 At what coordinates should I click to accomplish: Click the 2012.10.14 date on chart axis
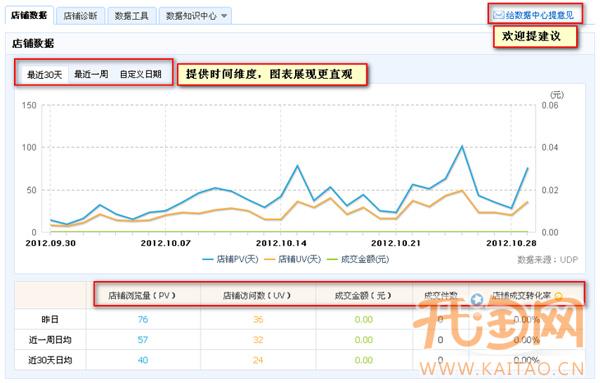(x=281, y=243)
